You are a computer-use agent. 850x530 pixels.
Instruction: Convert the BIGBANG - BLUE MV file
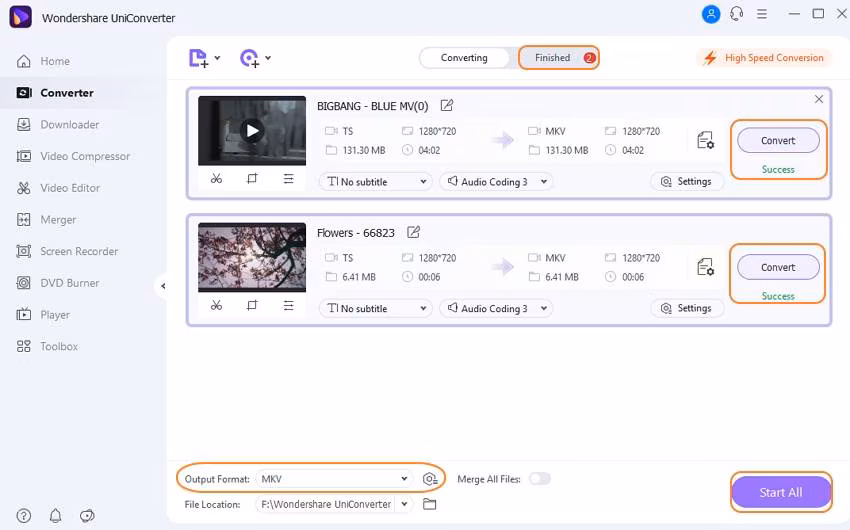click(x=778, y=140)
